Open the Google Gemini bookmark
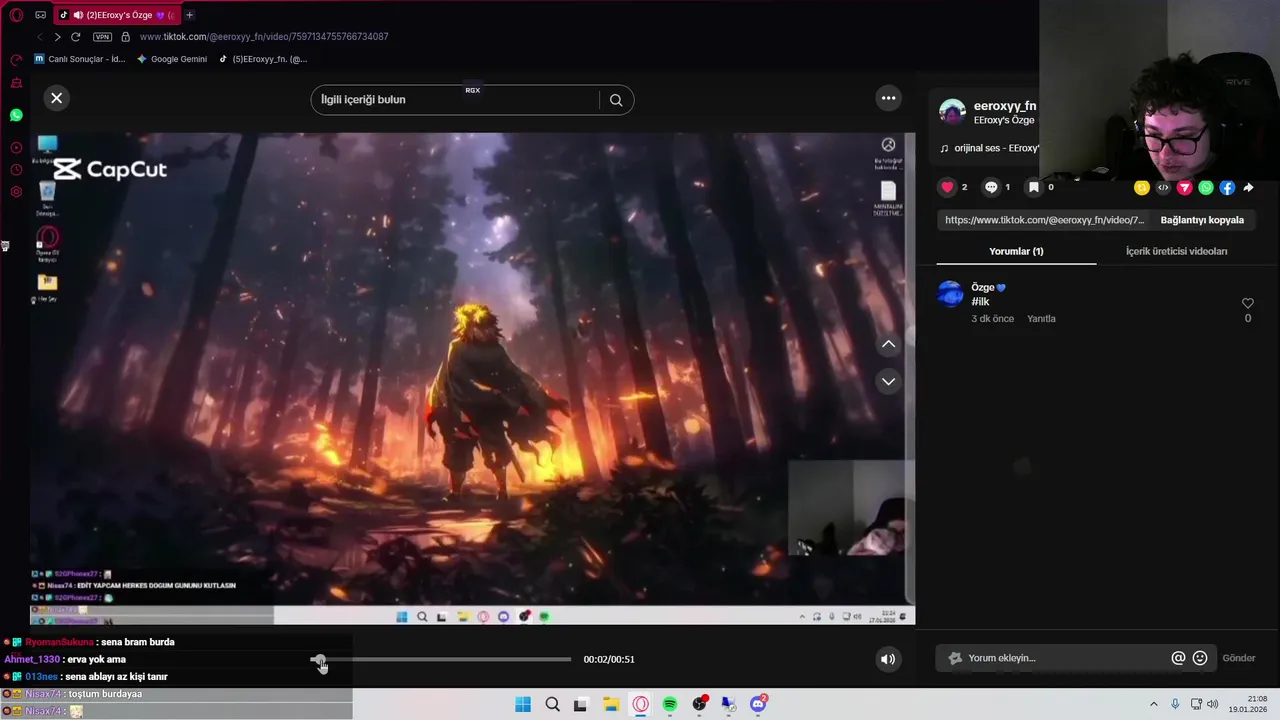 (172, 59)
